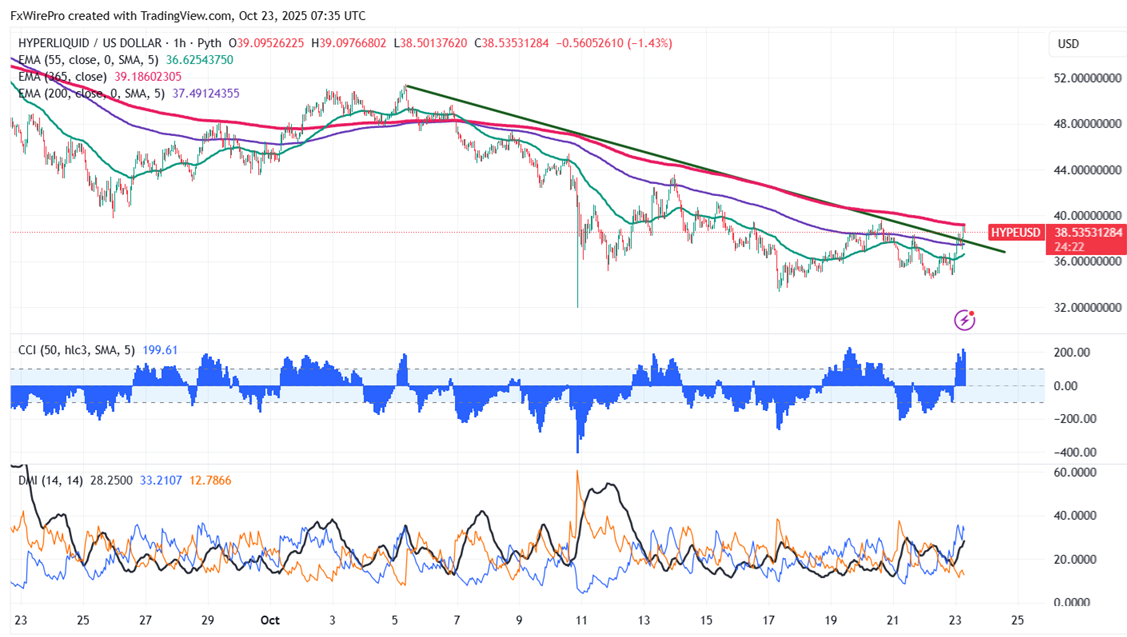The height and width of the screenshot is (637, 1127).
Task: Click the CCI axis 200.00 label
Action: [x=1072, y=352]
